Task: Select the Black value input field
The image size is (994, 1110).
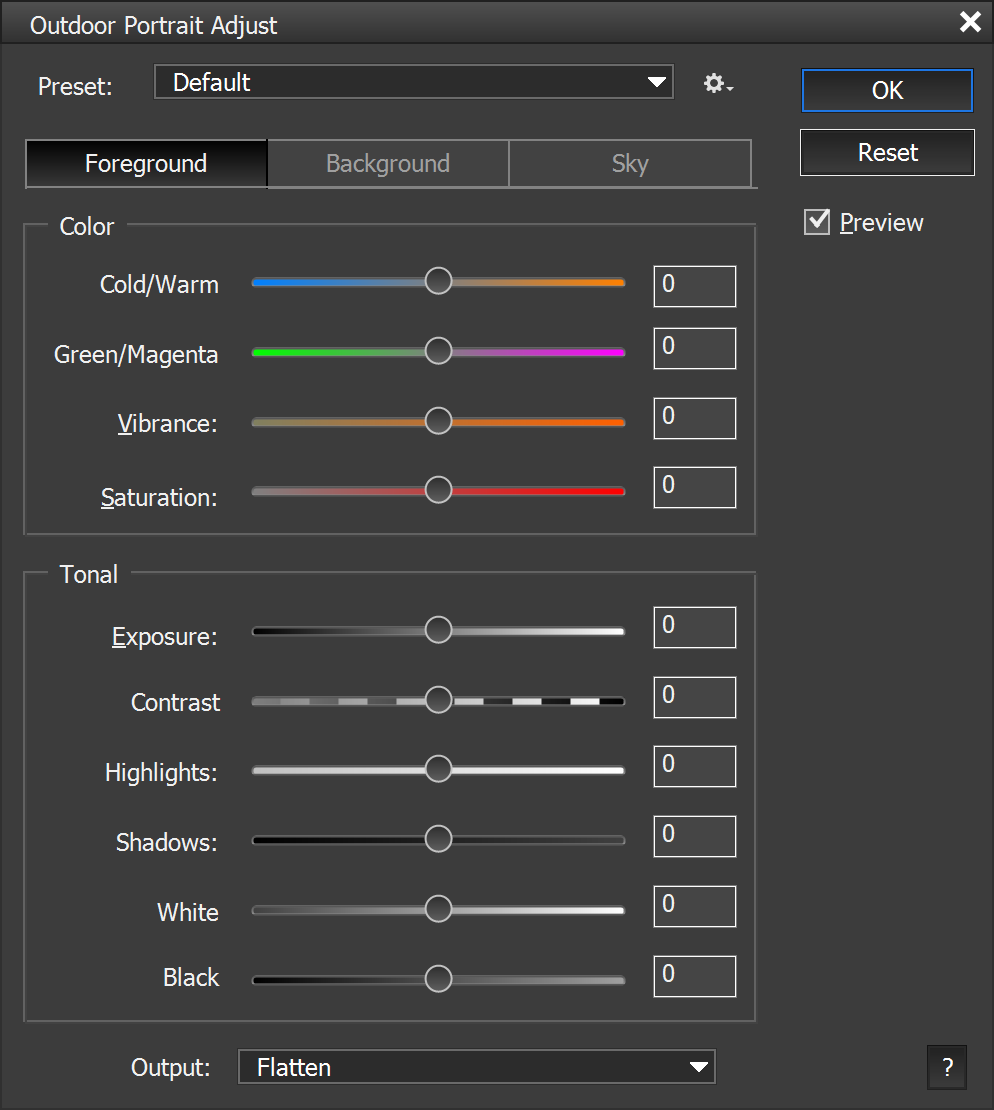Action: click(695, 976)
